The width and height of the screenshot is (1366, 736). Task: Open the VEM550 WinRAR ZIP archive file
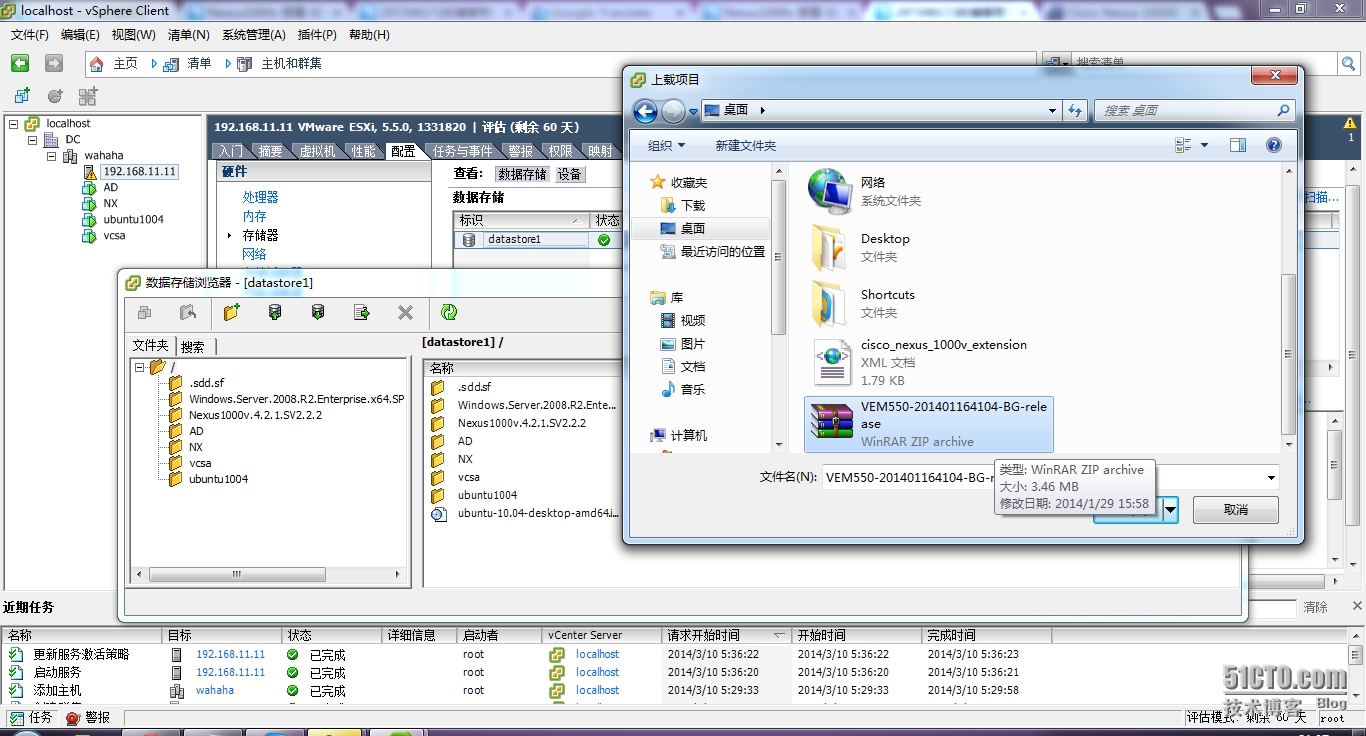[x=929, y=424]
